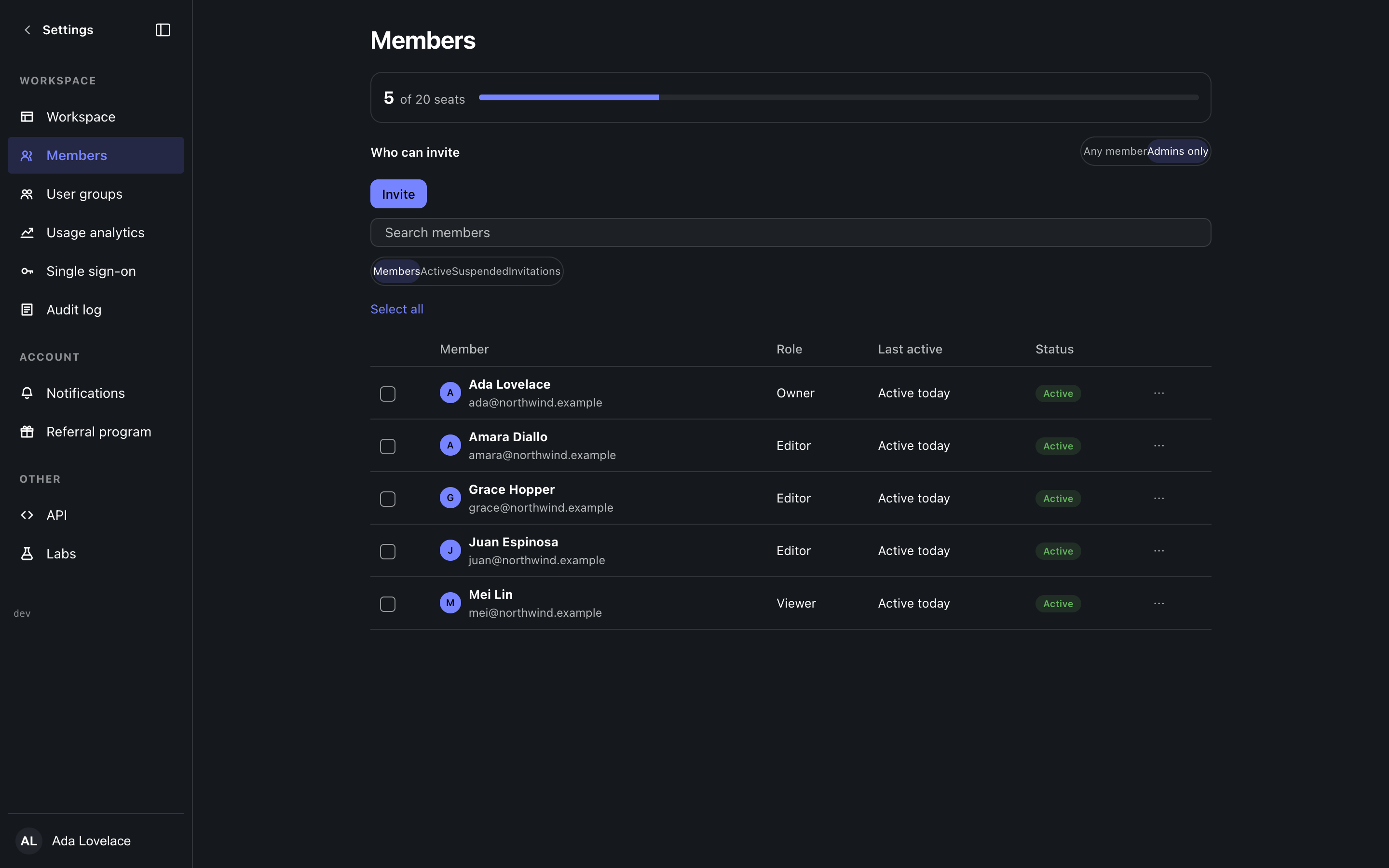The width and height of the screenshot is (1389, 868).
Task: Click the Member column header
Action: (x=464, y=349)
